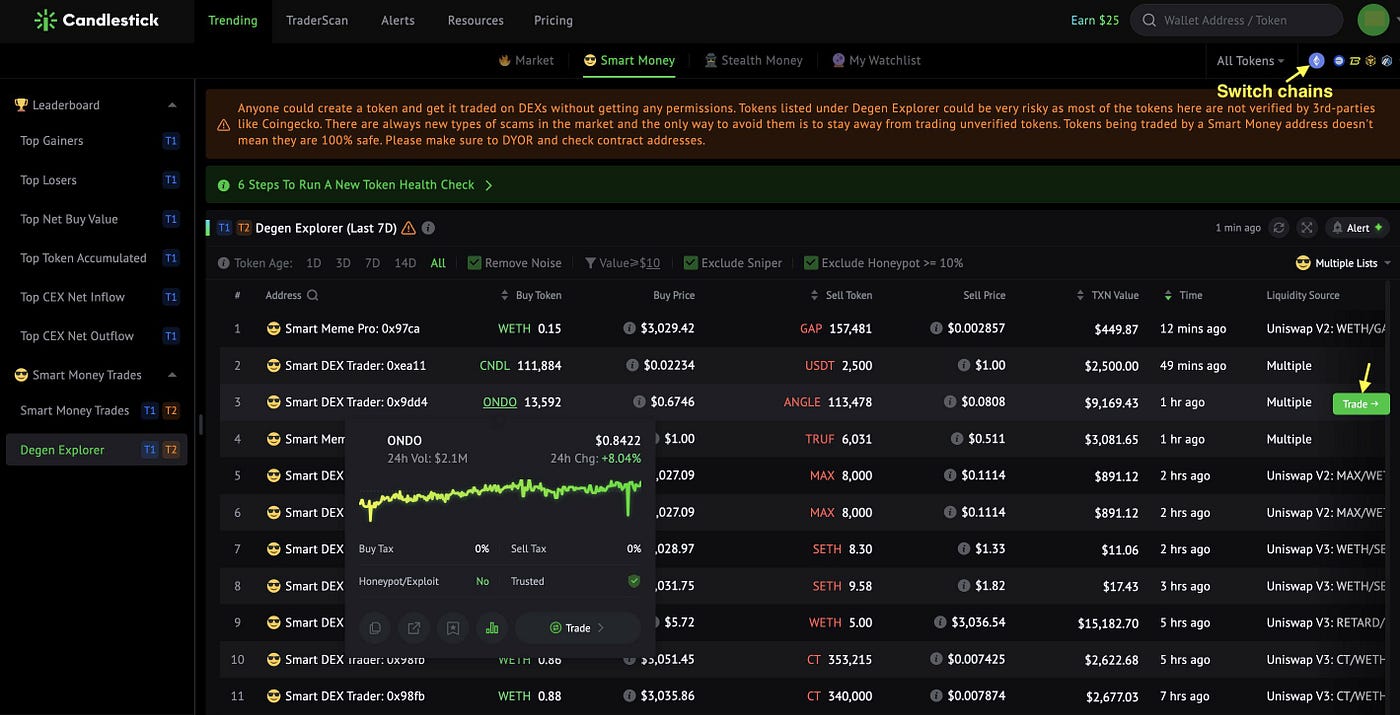Click the T2 badge beside Degen Explorer sidebar item

coord(171,450)
